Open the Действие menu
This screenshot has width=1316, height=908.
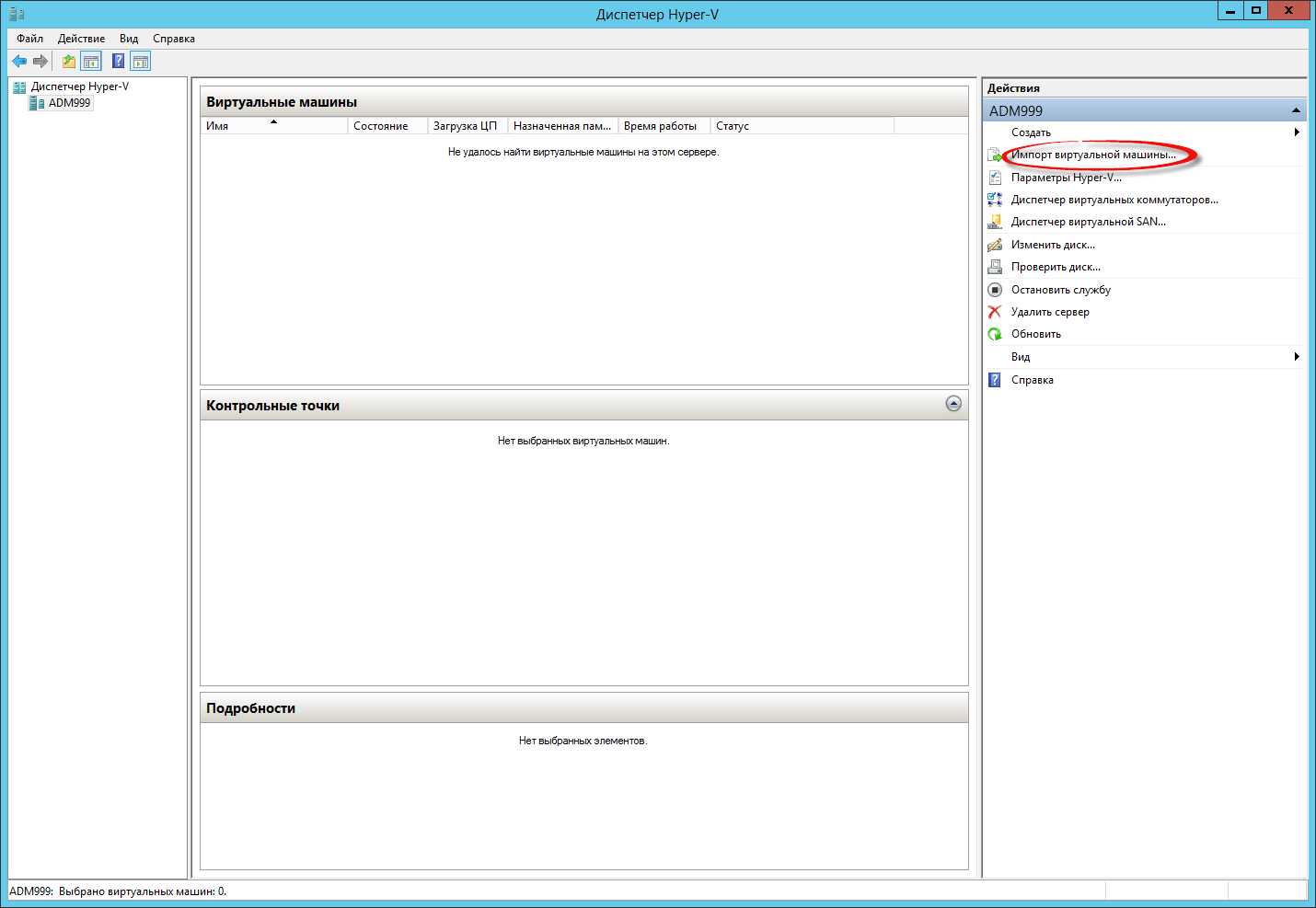point(81,39)
